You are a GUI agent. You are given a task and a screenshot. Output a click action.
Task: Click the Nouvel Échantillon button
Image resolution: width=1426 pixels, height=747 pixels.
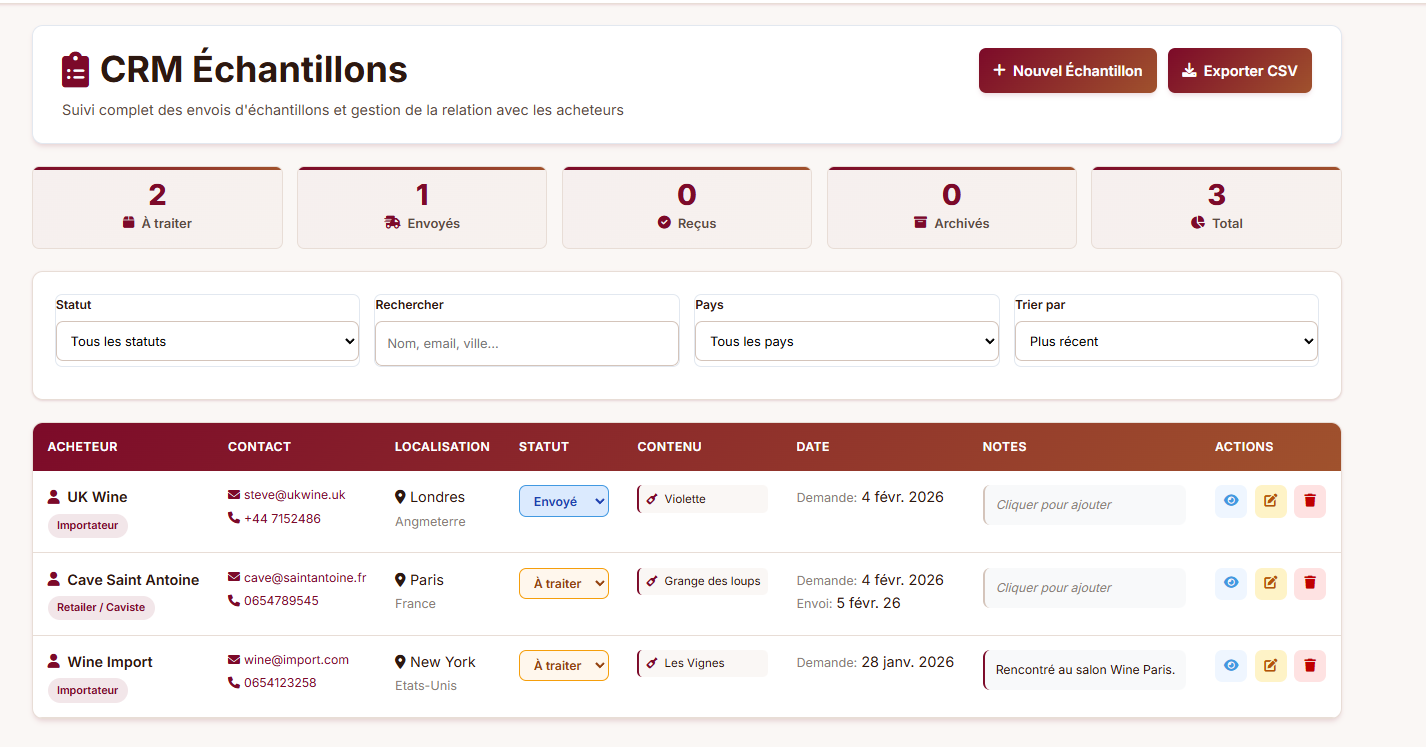[x=1067, y=70]
